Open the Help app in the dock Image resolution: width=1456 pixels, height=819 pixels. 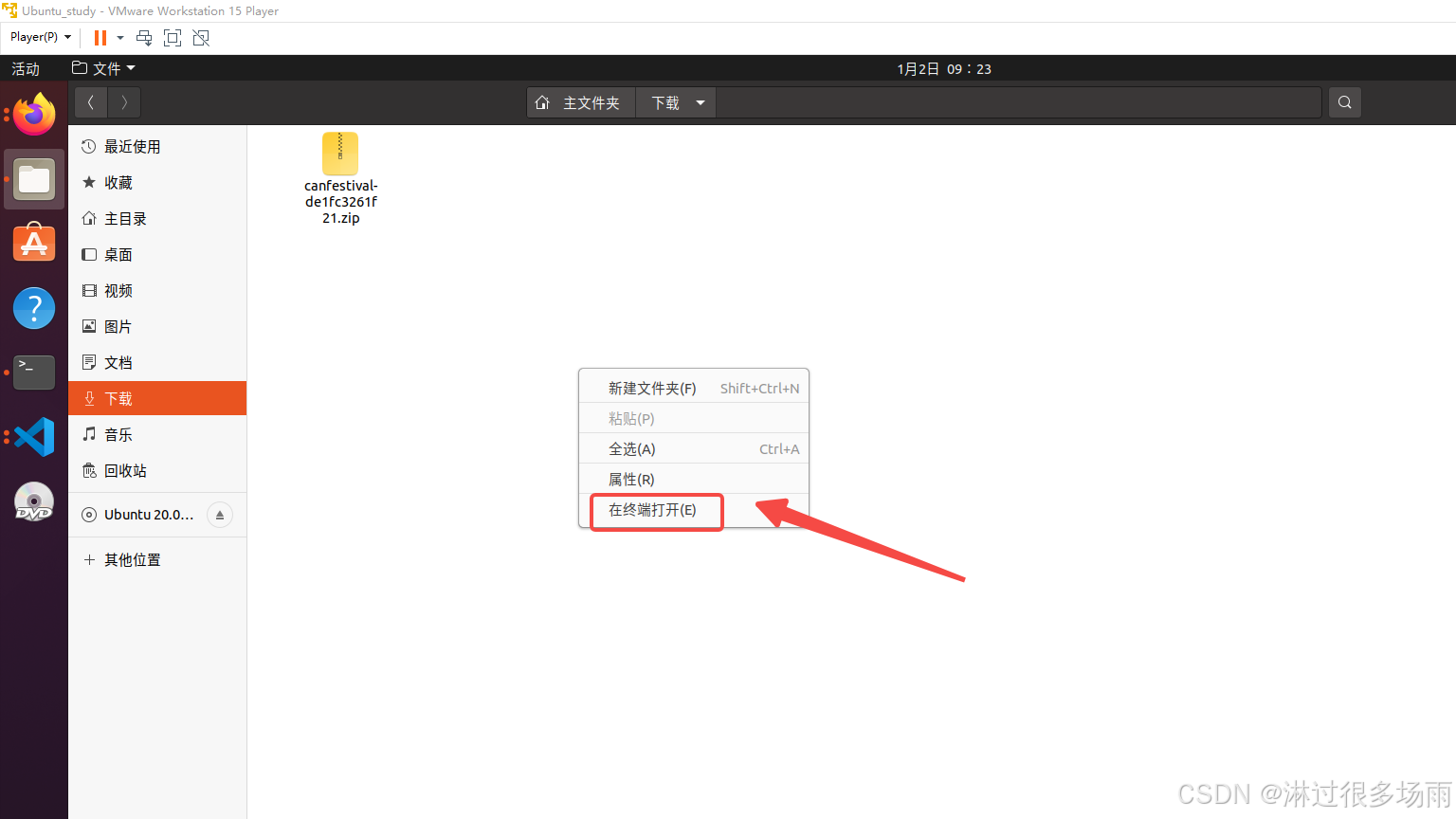[x=34, y=308]
